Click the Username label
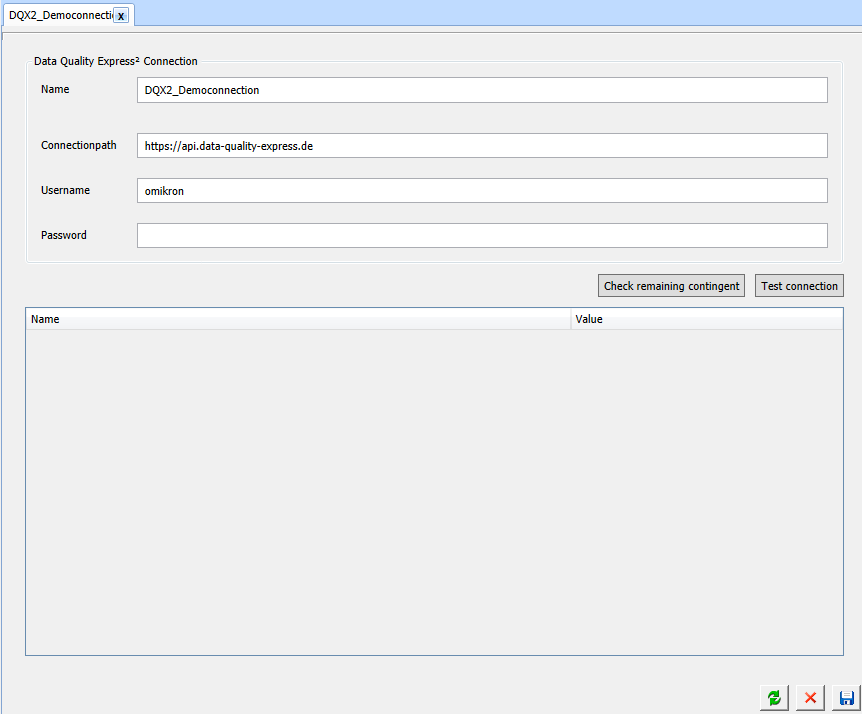This screenshot has width=862, height=714. (65, 190)
